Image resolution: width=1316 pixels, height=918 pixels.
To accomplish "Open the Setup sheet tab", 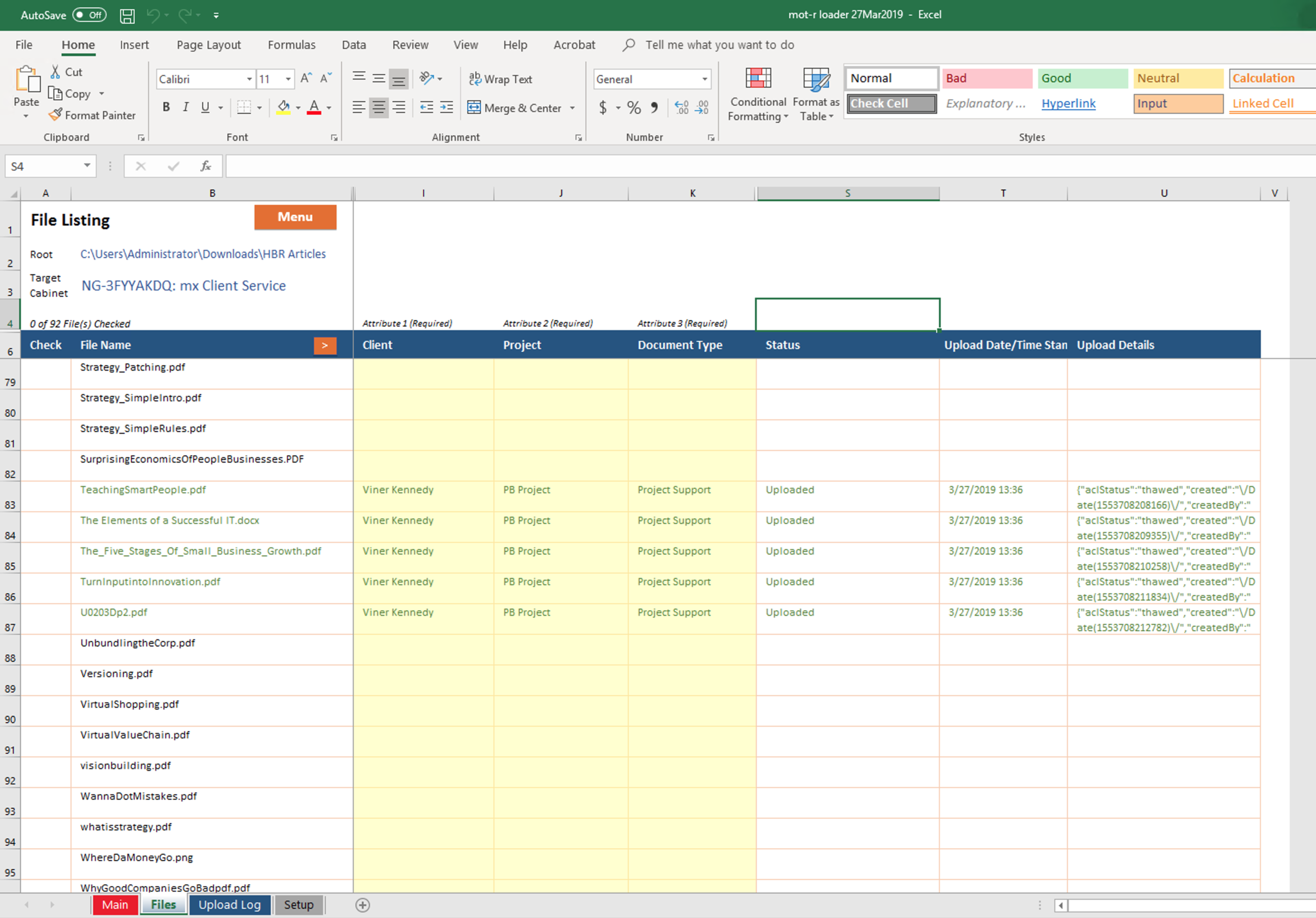I will [x=298, y=905].
